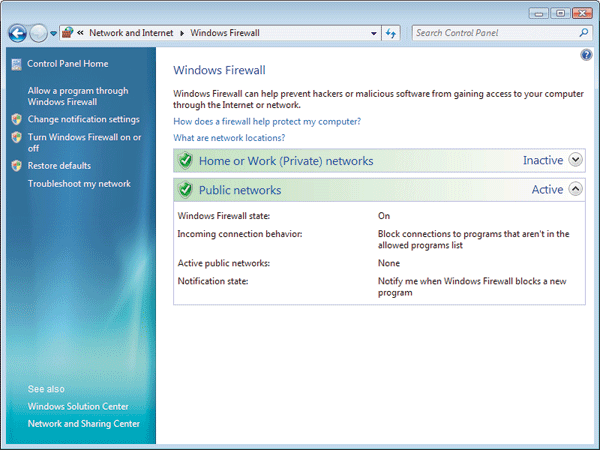Expand the address bar chevrons overflow

80,33
